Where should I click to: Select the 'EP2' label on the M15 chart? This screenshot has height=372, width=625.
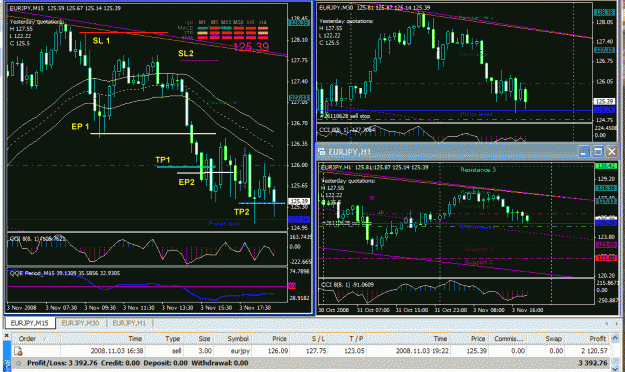pyautogui.click(x=187, y=182)
